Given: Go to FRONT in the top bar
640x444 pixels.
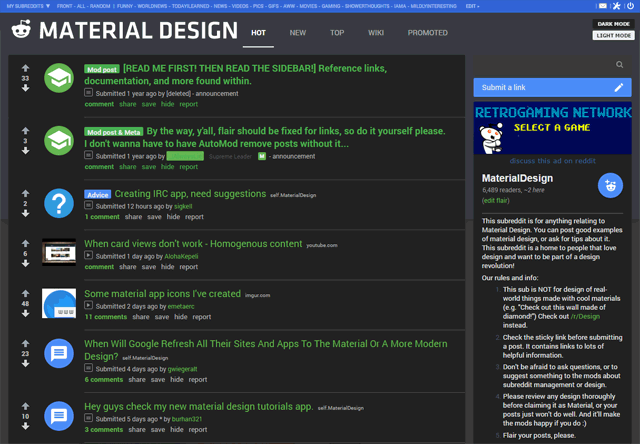Looking at the screenshot, I should [x=64, y=6].
